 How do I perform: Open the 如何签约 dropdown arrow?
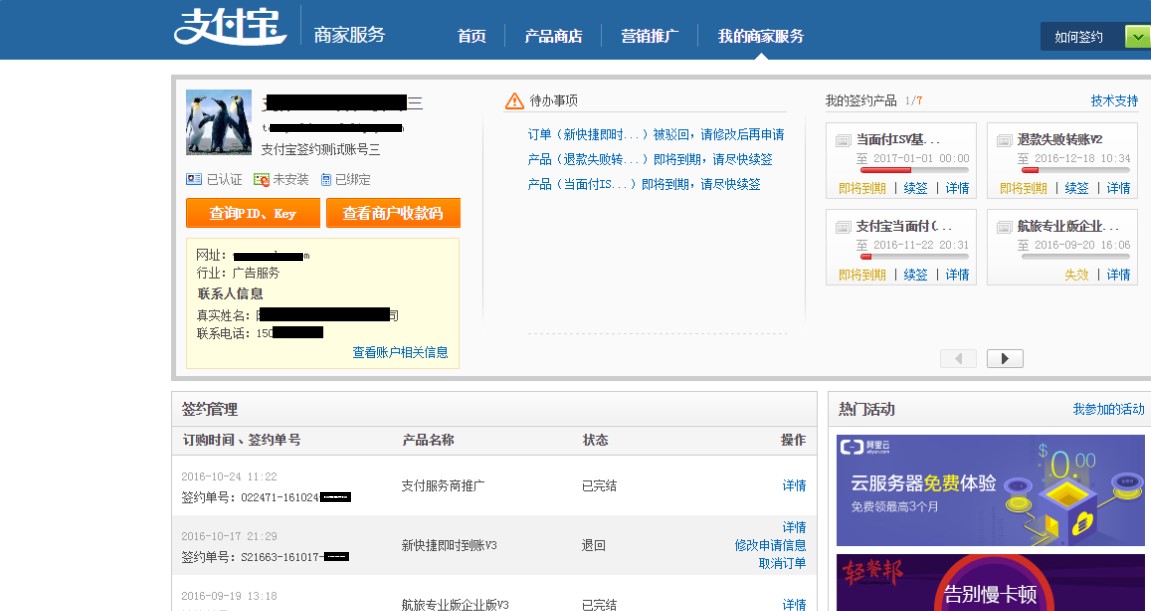click(1137, 37)
